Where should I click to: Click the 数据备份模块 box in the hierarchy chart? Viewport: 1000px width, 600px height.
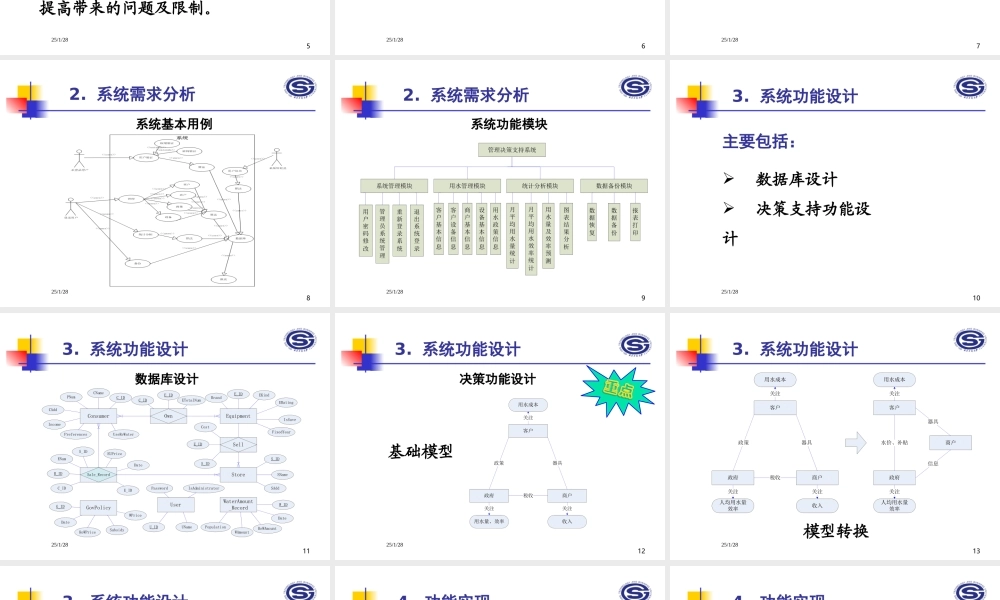coord(616,185)
